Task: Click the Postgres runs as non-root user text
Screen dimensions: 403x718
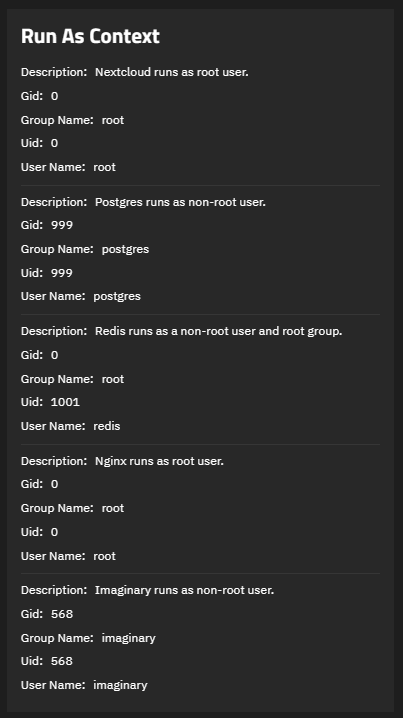Action: [x=180, y=202]
